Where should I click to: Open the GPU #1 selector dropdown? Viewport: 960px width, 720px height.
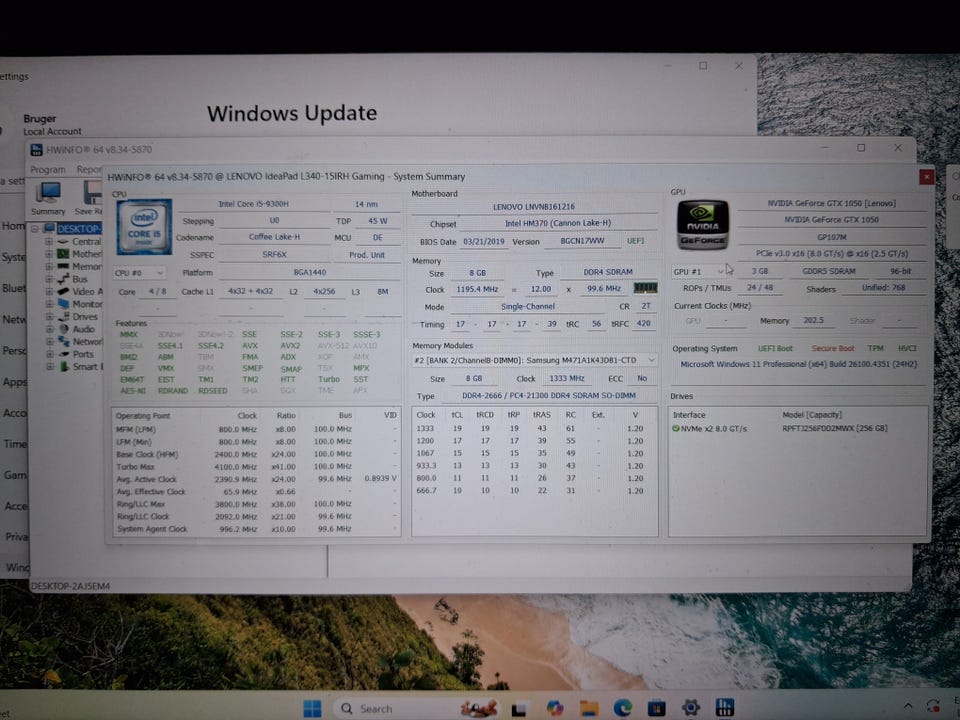[699, 272]
